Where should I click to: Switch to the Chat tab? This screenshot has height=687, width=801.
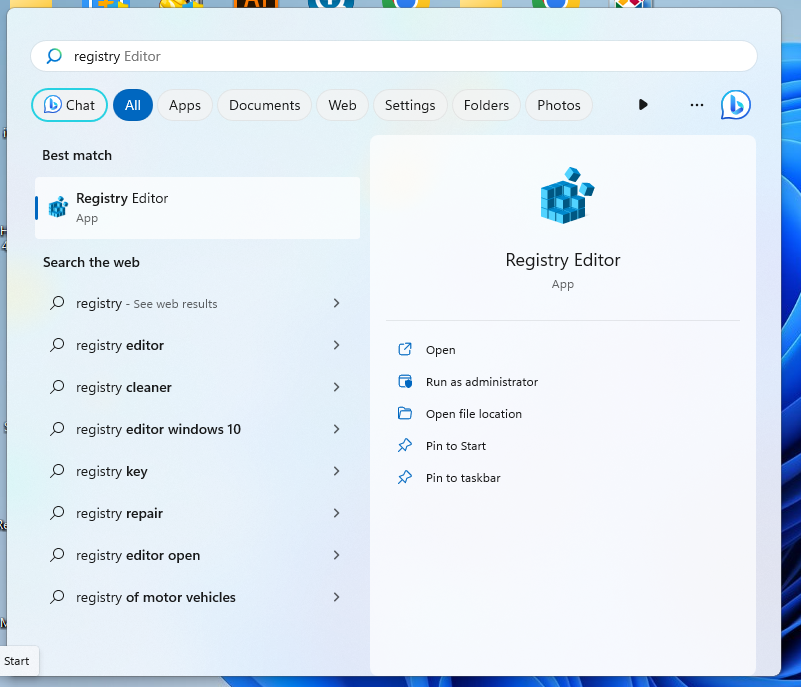click(69, 105)
